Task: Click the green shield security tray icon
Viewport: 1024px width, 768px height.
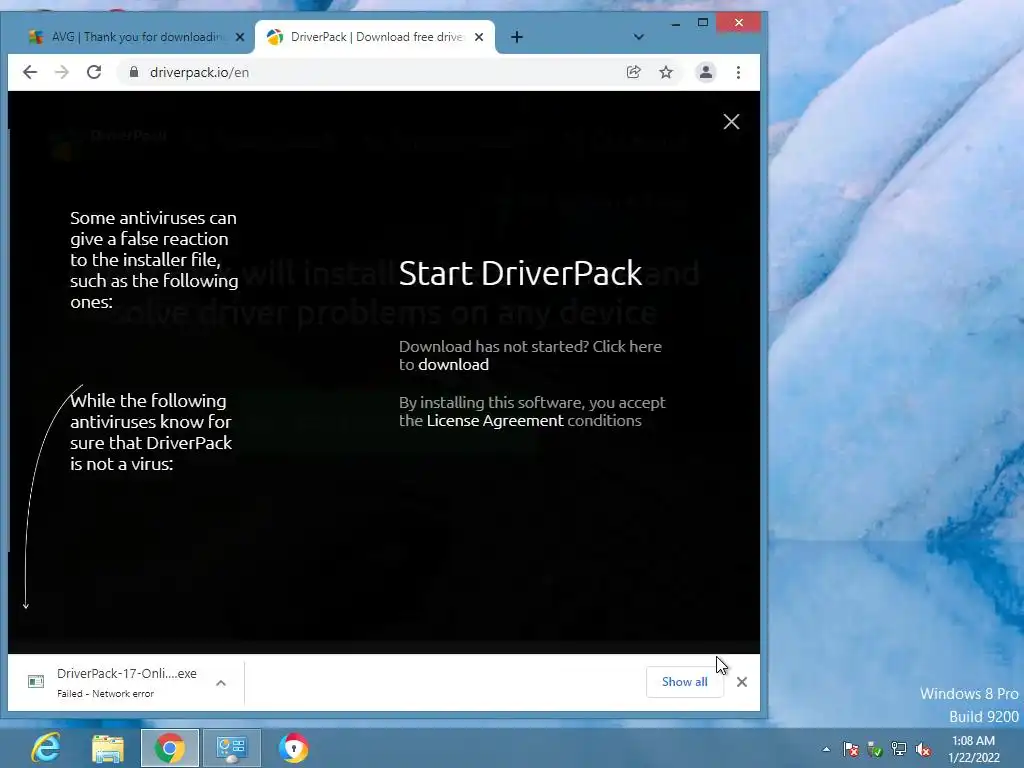Action: (875, 749)
